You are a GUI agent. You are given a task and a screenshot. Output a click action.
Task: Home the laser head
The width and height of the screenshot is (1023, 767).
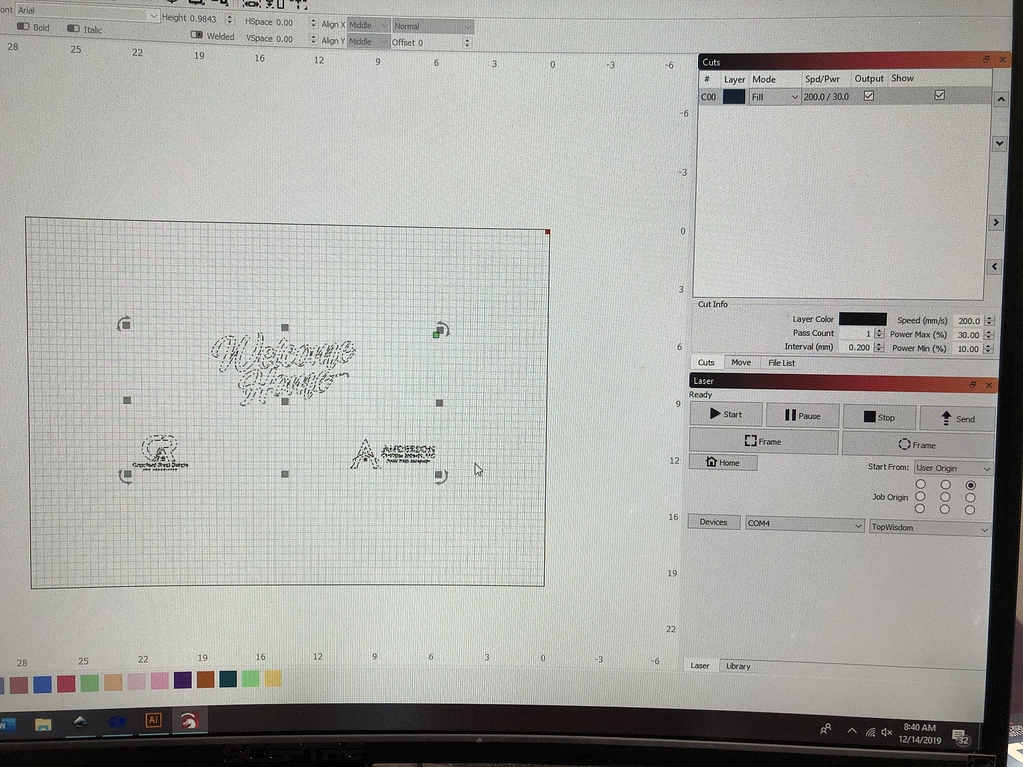(x=723, y=462)
